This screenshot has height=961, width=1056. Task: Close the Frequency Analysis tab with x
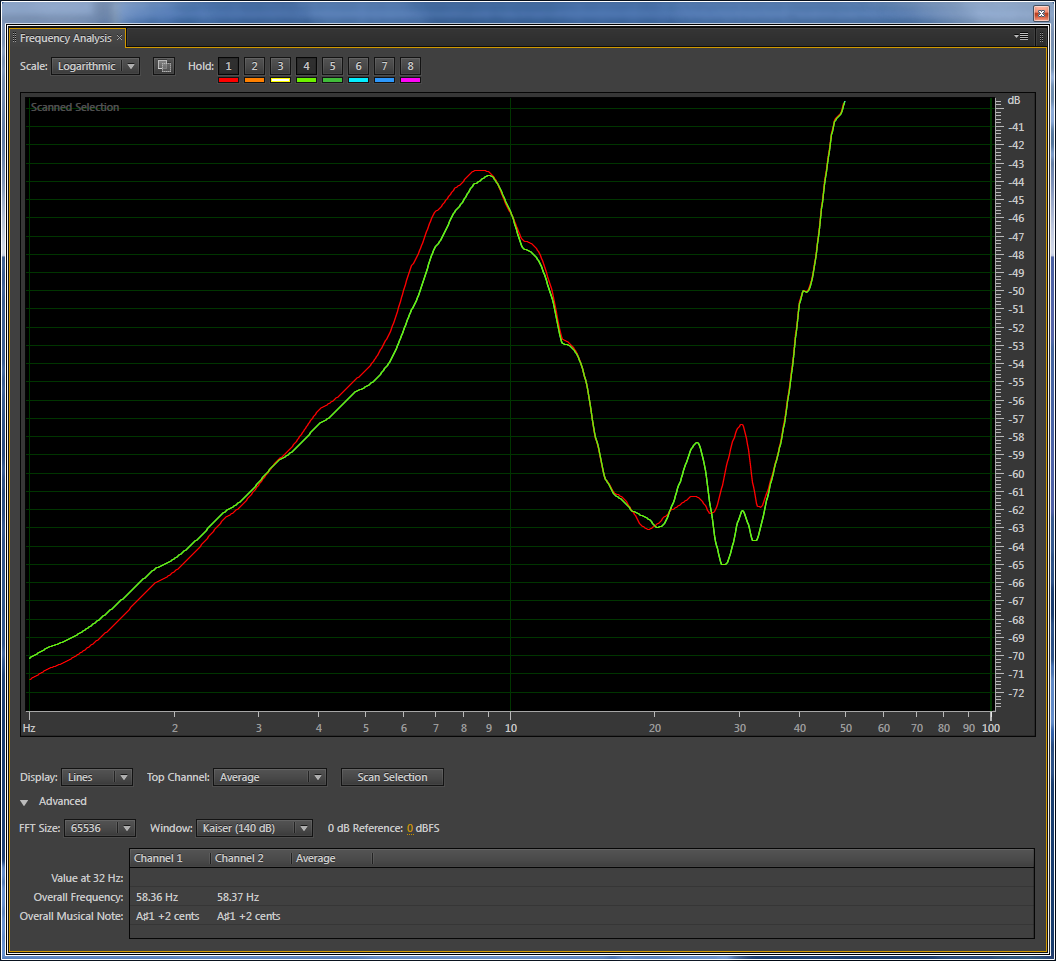point(120,37)
